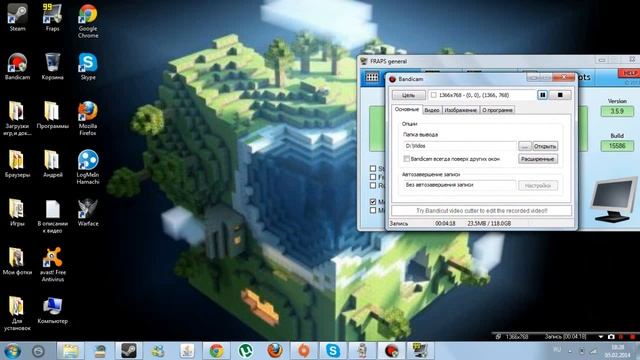The height and width of the screenshot is (360, 640).
Task: Select the Google Chrome desktop icon
Action: [88, 21]
